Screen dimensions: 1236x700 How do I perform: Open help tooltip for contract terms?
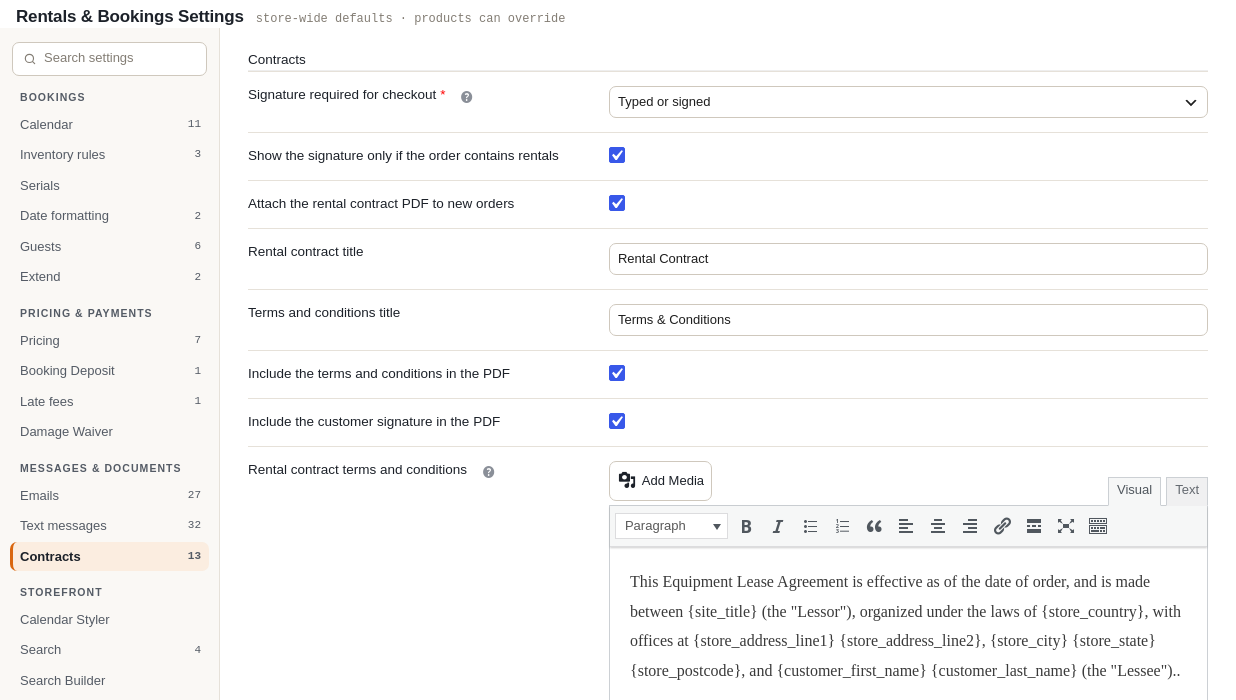[488, 472]
